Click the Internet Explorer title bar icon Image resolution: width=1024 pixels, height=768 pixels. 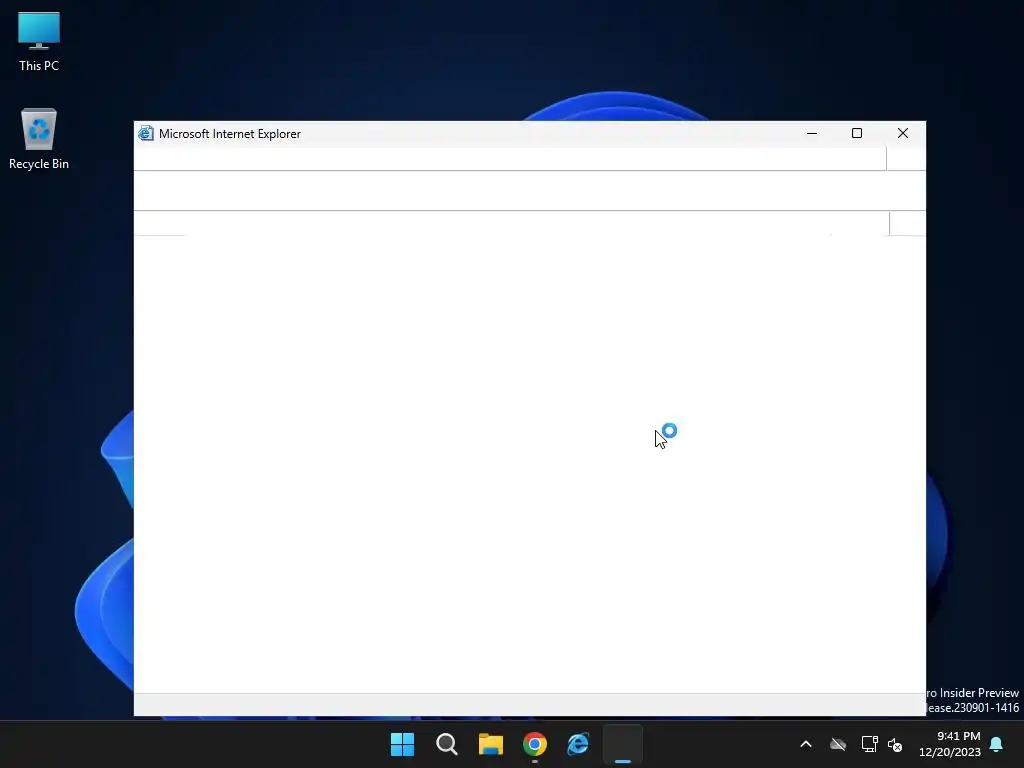[146, 133]
